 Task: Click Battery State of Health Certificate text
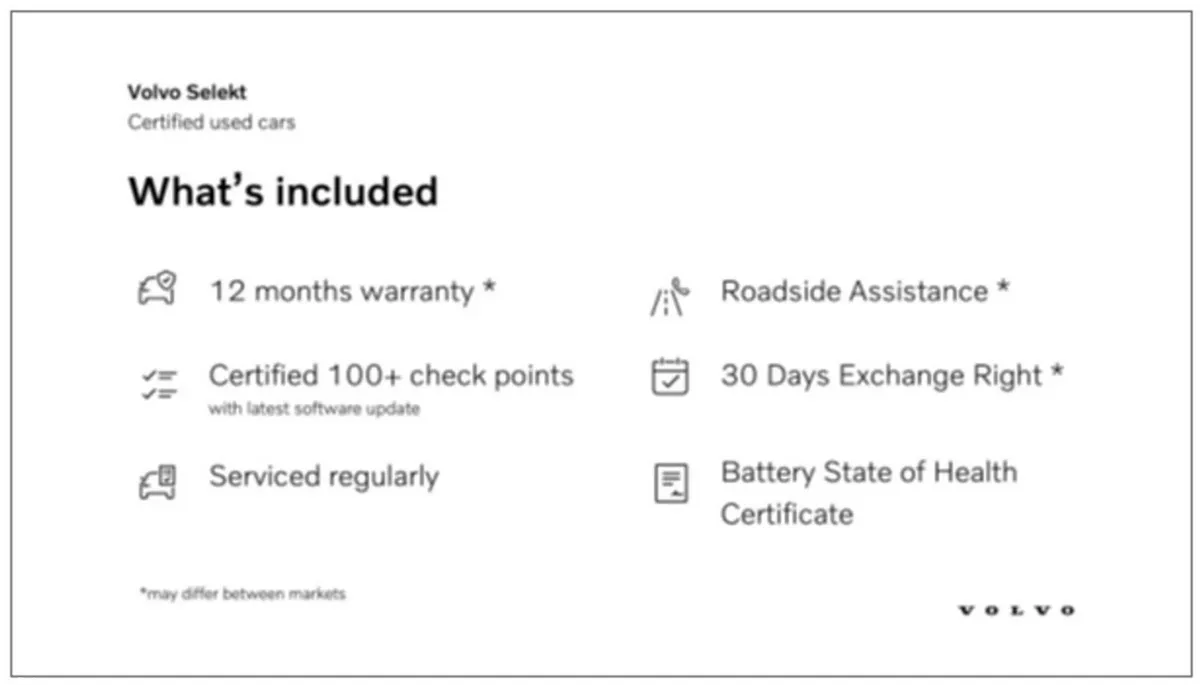tap(869, 493)
